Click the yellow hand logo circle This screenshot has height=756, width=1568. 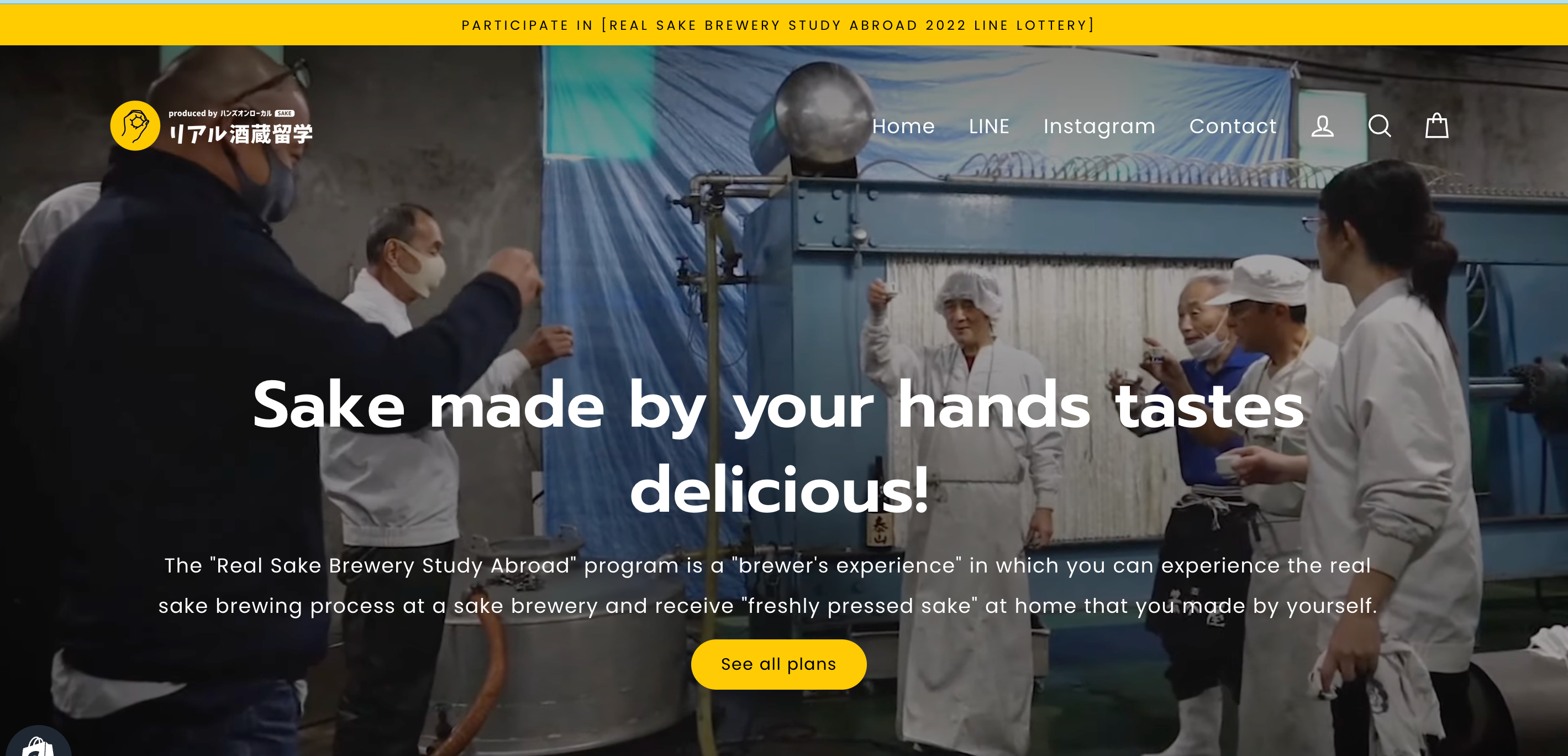click(135, 125)
